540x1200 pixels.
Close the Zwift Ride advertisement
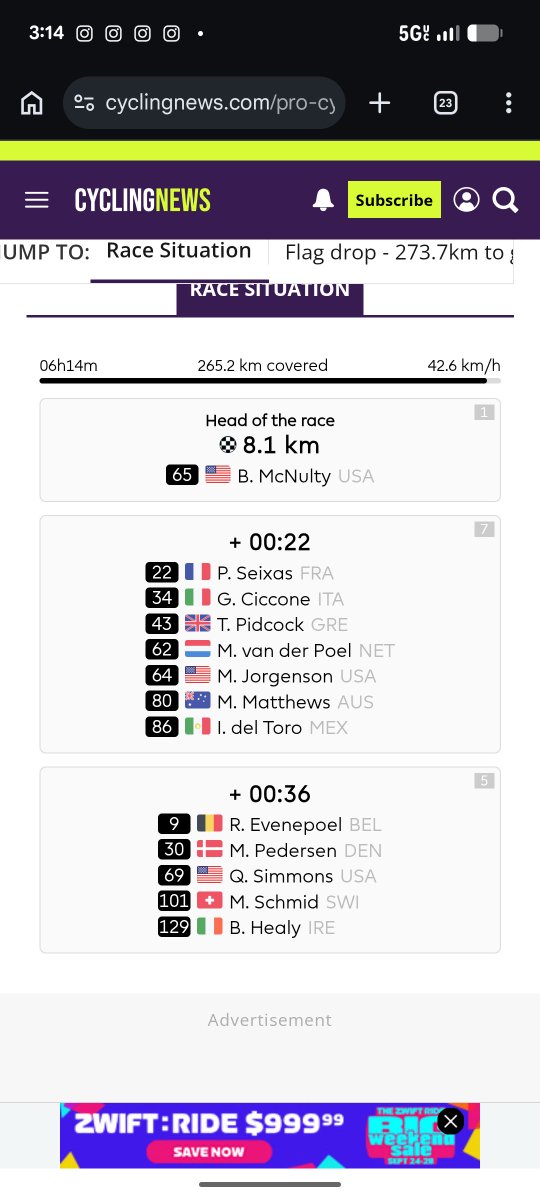point(451,1121)
